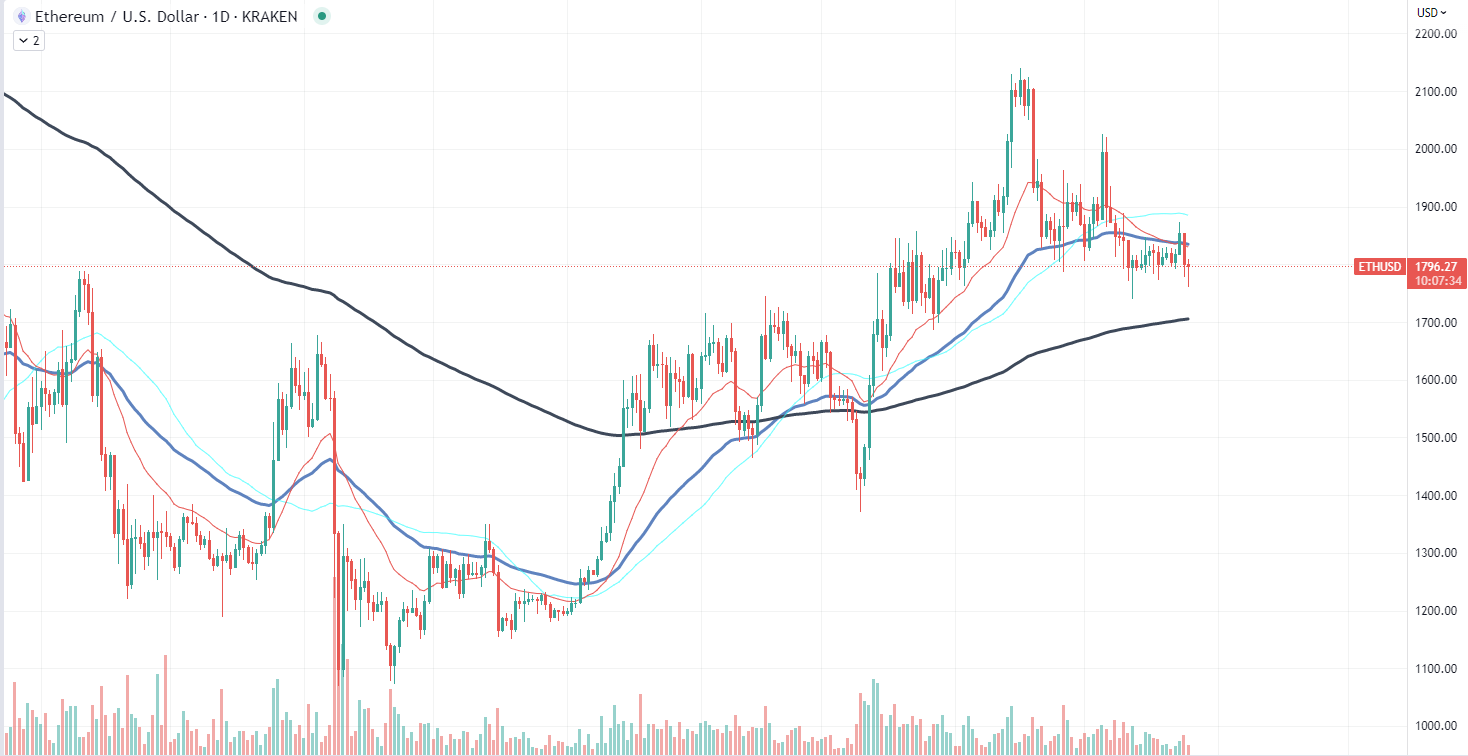Screen dimensions: 1468x756
Task: Click the 1796.27 current price tag
Action: (1436, 266)
